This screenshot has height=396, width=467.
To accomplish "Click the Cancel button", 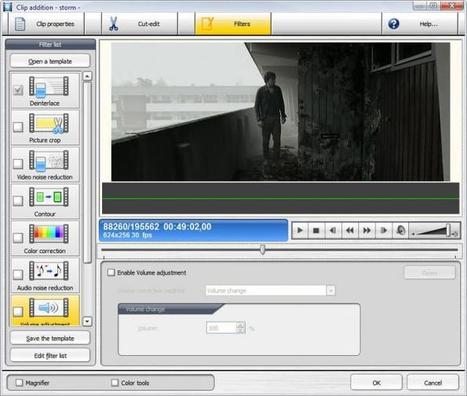I will click(433, 383).
